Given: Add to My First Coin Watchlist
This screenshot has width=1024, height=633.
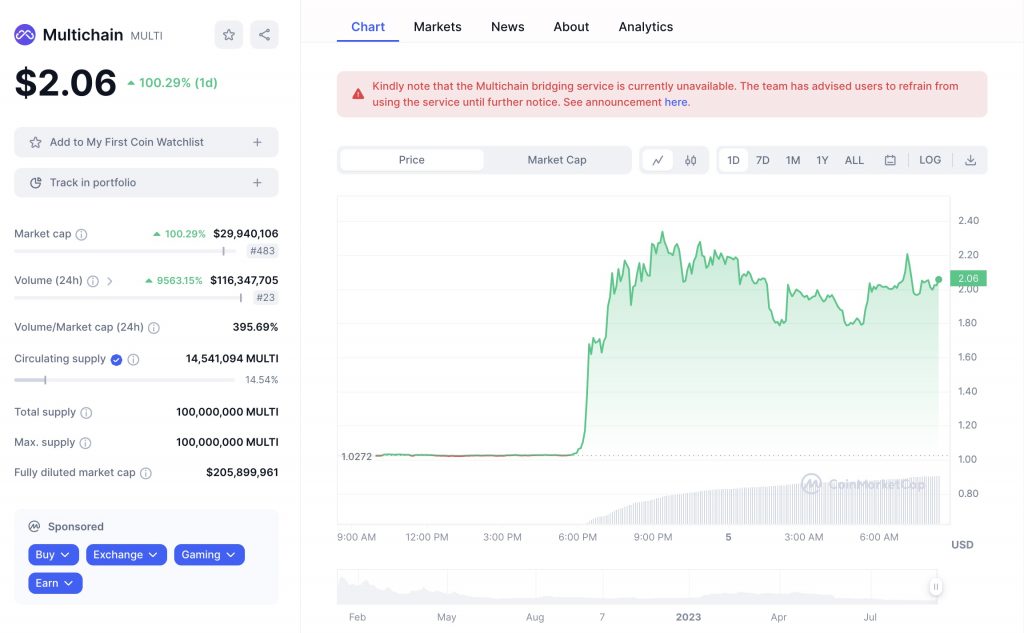Looking at the screenshot, I should (146, 142).
